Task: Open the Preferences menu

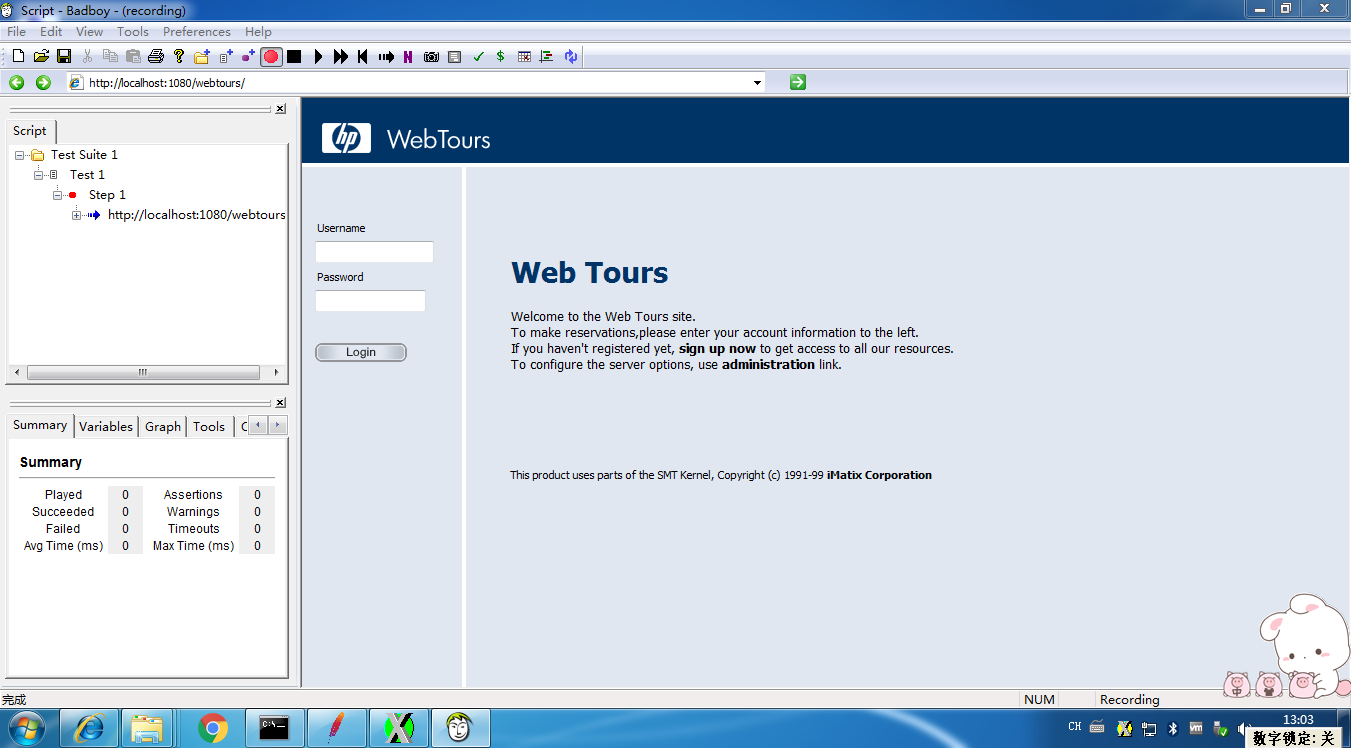Action: (197, 32)
